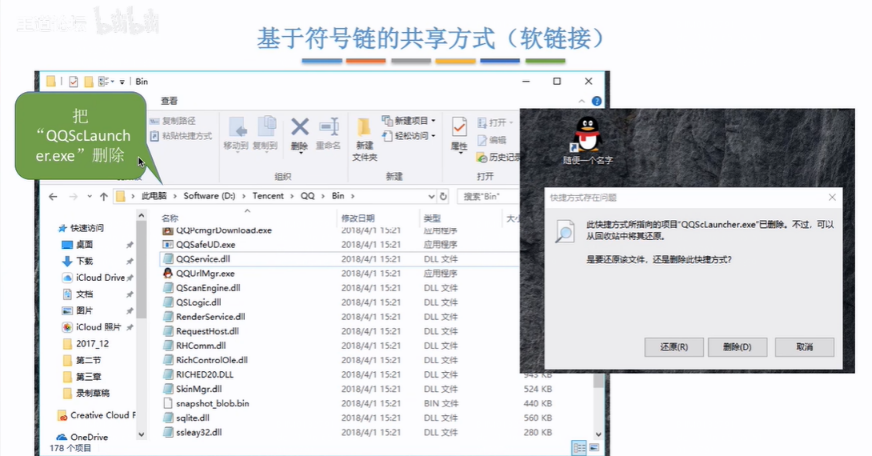Select Desktop (桌面) in sidebar
Image resolution: width=872 pixels, height=456 pixels.
(x=78, y=245)
